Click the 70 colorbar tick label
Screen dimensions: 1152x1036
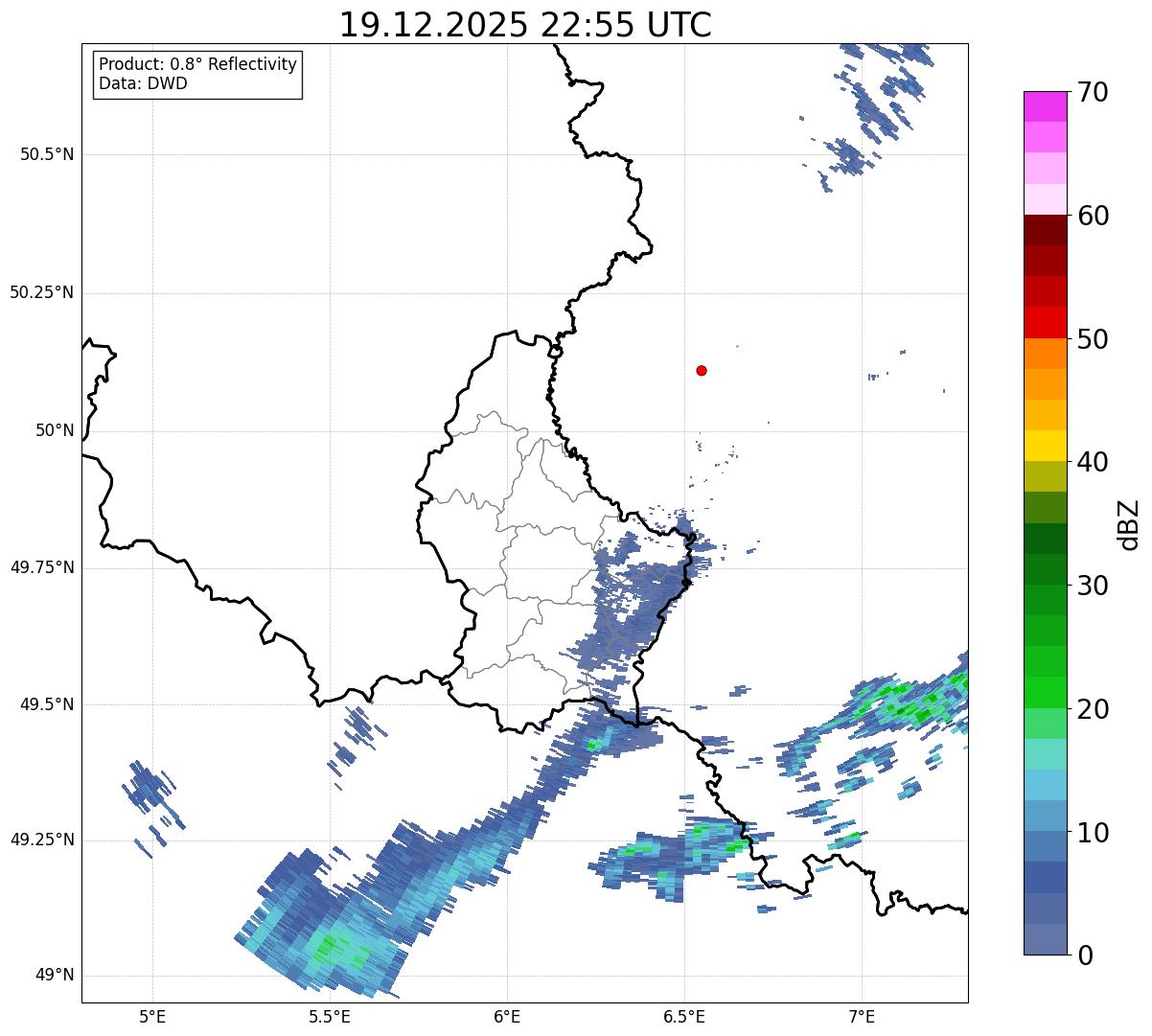pyautogui.click(x=1093, y=92)
